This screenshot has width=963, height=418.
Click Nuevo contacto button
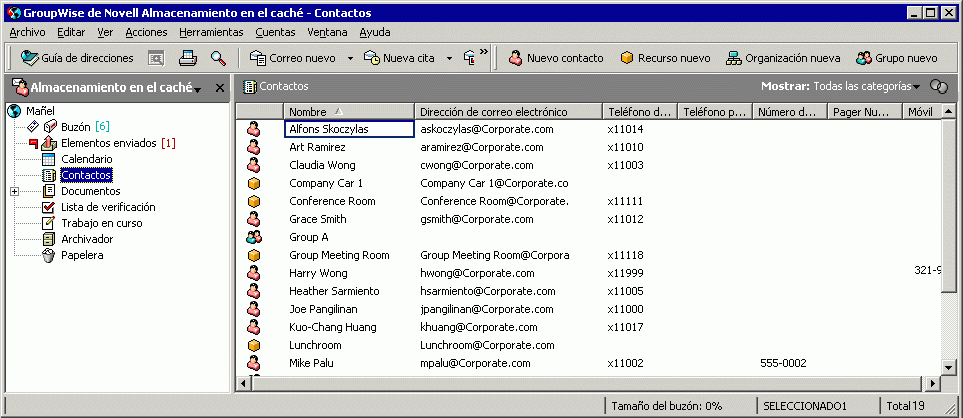[x=556, y=58]
